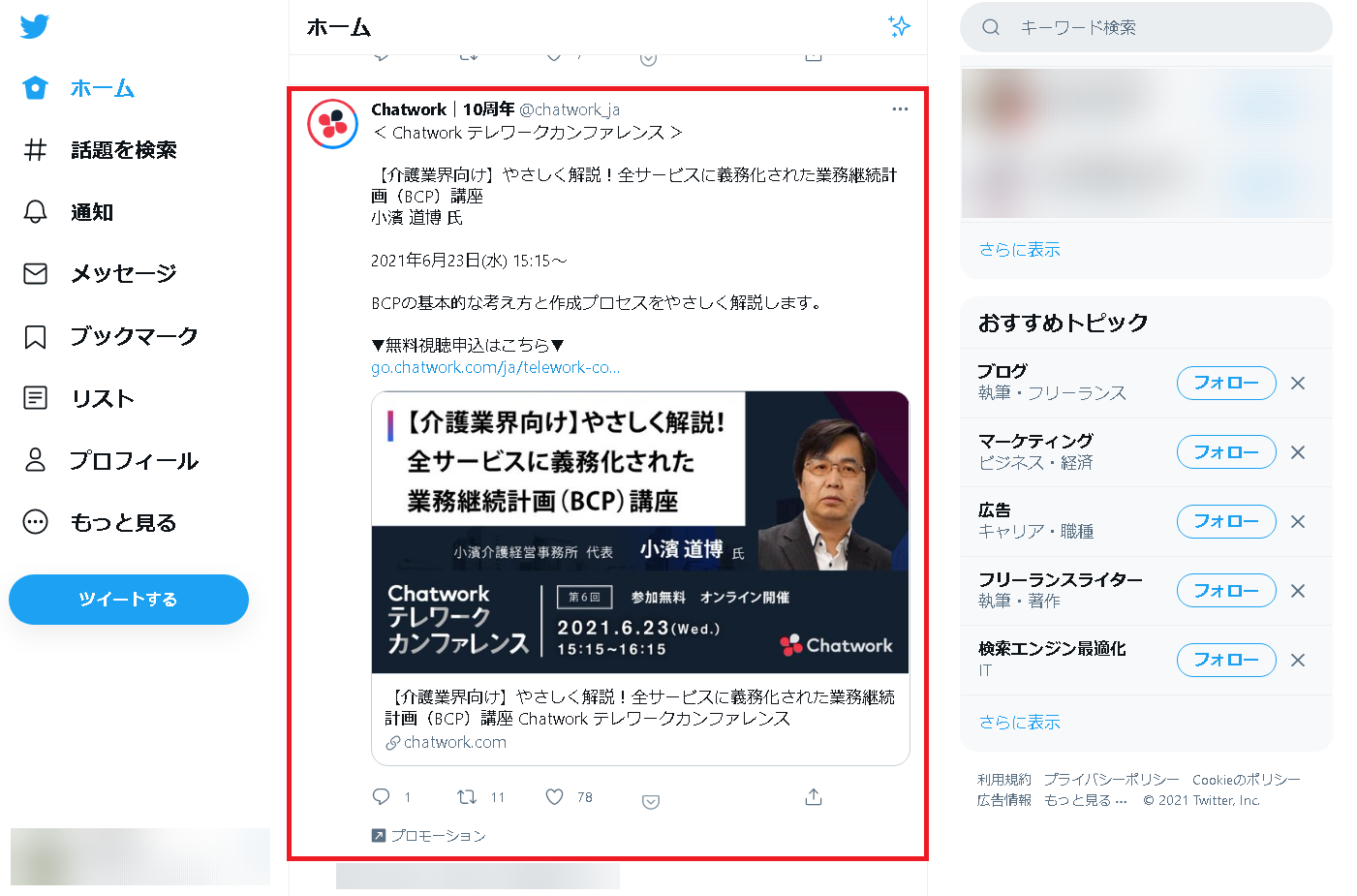
Task: Open the プロフィール person icon
Action: point(35,460)
